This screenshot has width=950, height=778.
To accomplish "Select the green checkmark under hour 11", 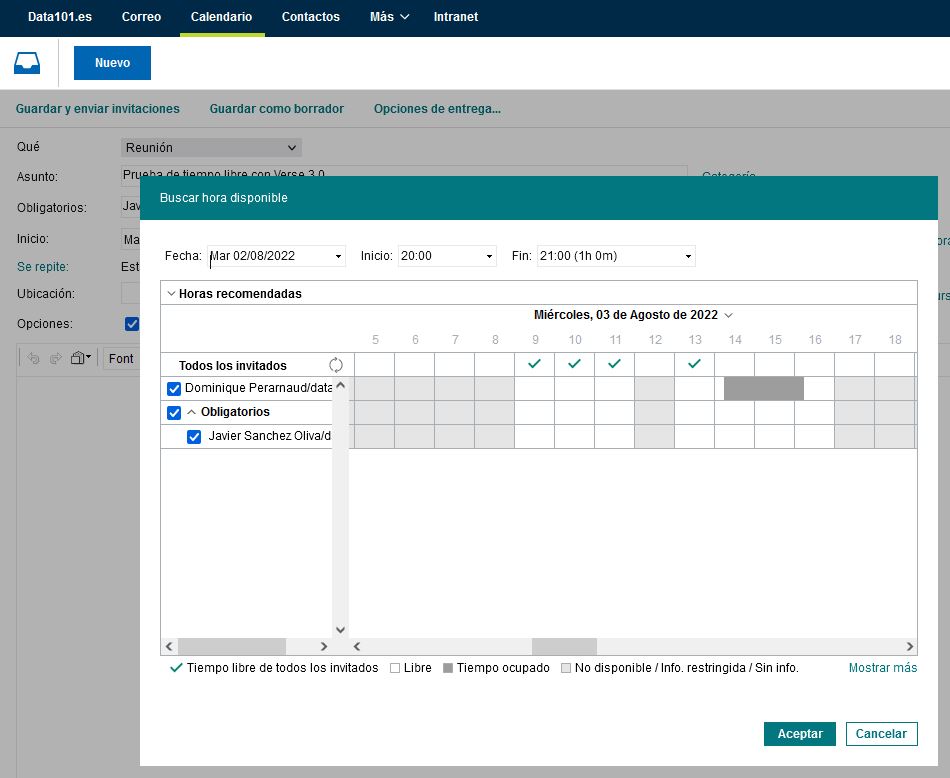I will tap(614, 364).
